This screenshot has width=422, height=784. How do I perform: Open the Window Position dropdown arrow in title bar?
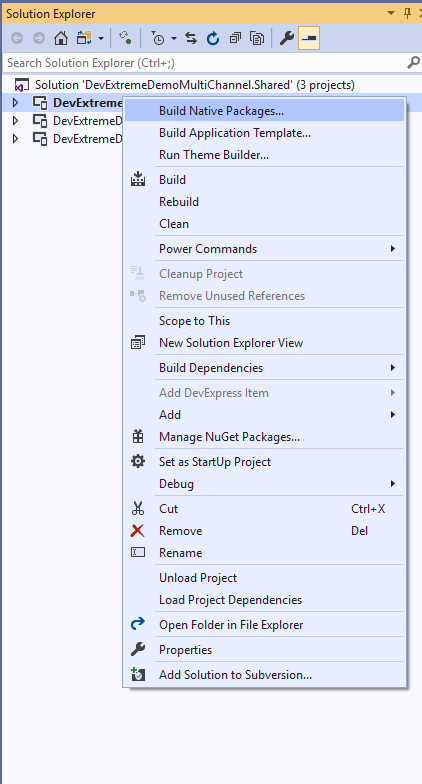pyautogui.click(x=391, y=13)
